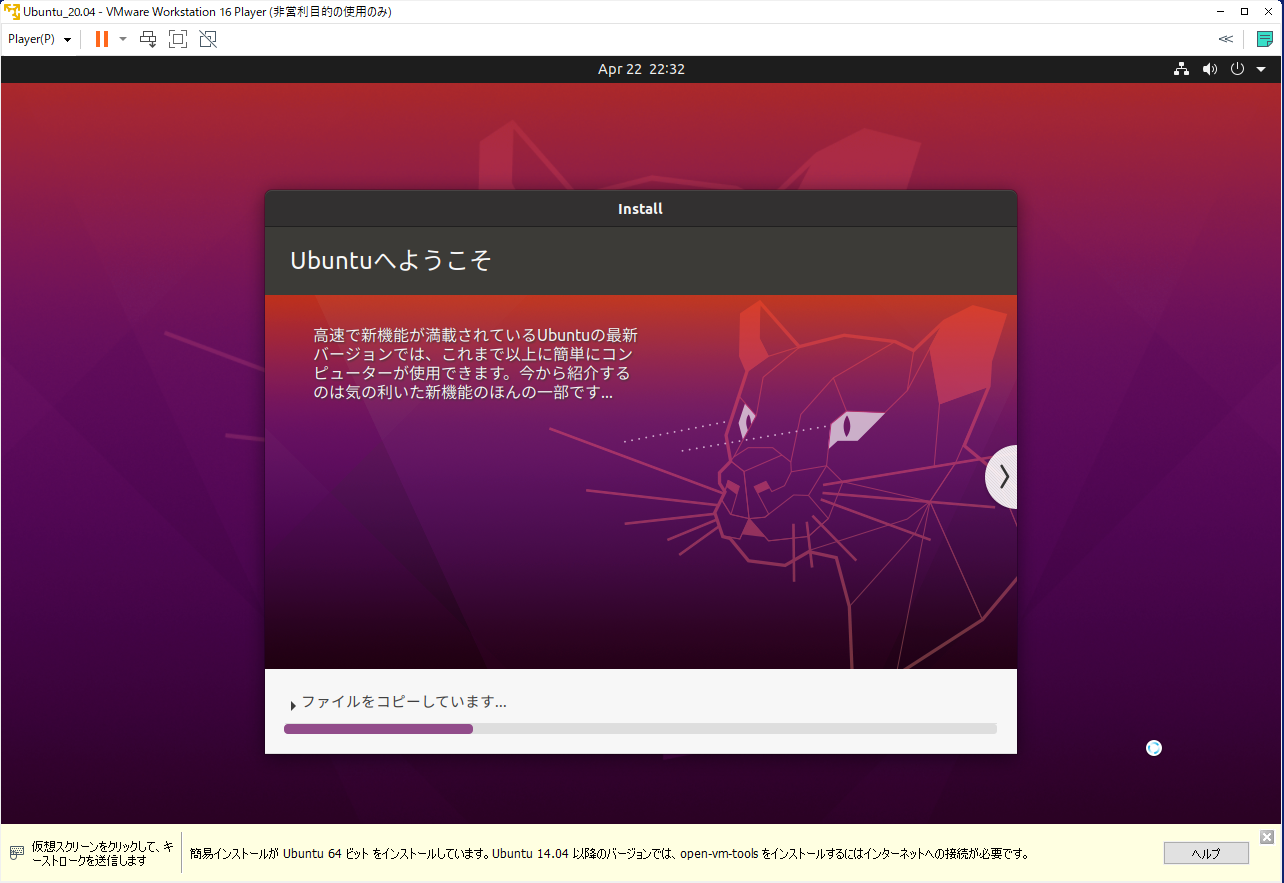
Task: Maximize the VMware Player window
Action: tap(1244, 12)
